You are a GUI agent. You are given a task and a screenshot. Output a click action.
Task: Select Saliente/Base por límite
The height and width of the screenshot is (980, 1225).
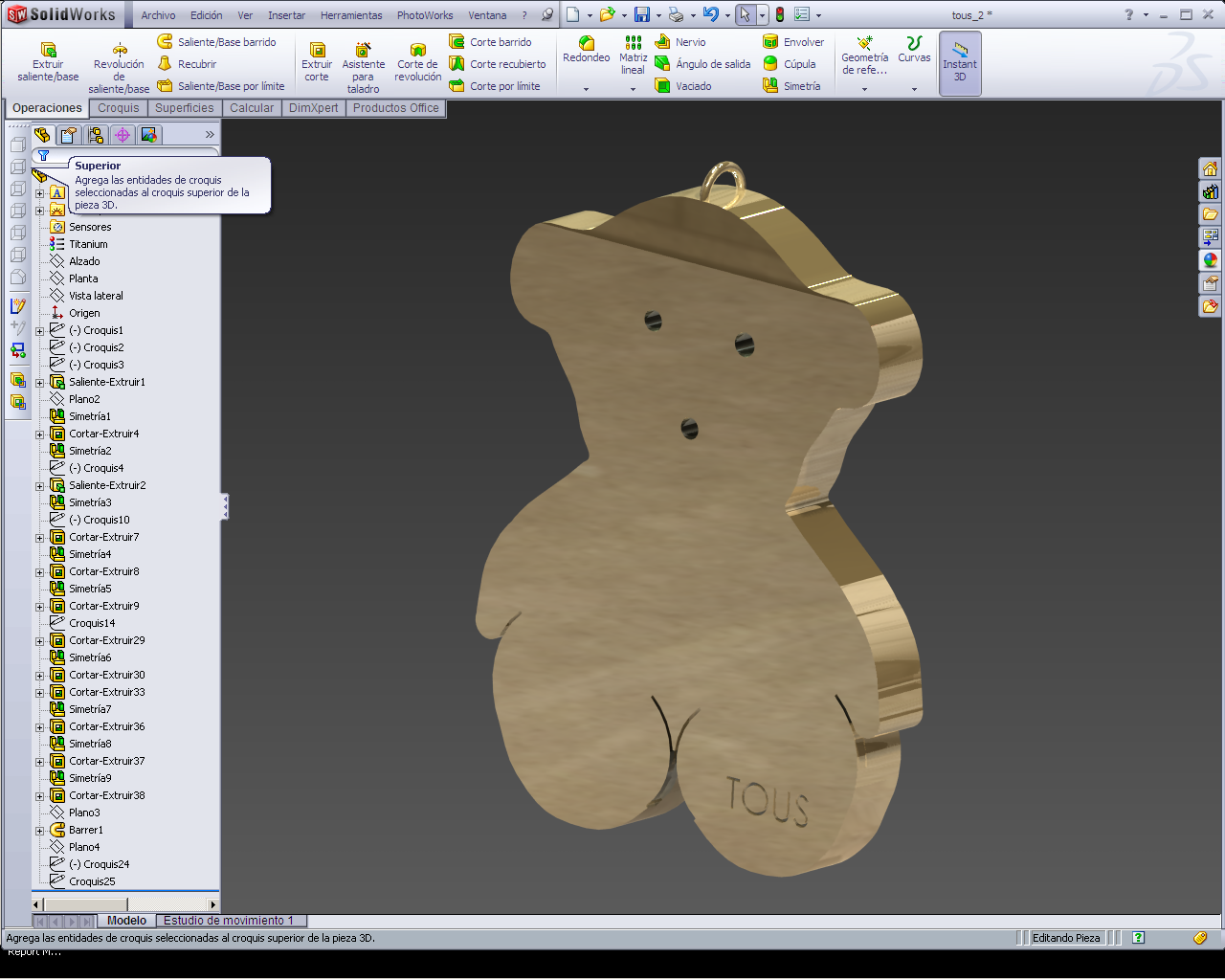coord(221,86)
